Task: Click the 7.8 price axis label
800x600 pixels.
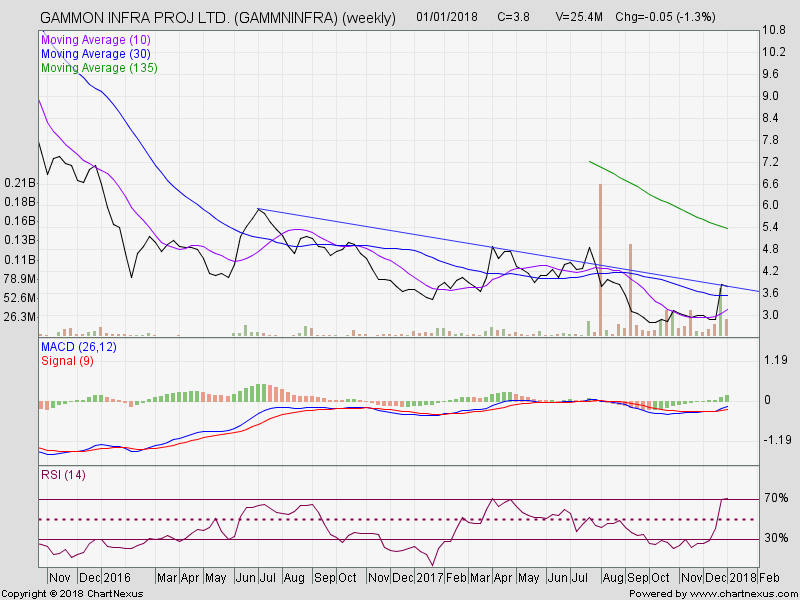Action: tap(770, 140)
